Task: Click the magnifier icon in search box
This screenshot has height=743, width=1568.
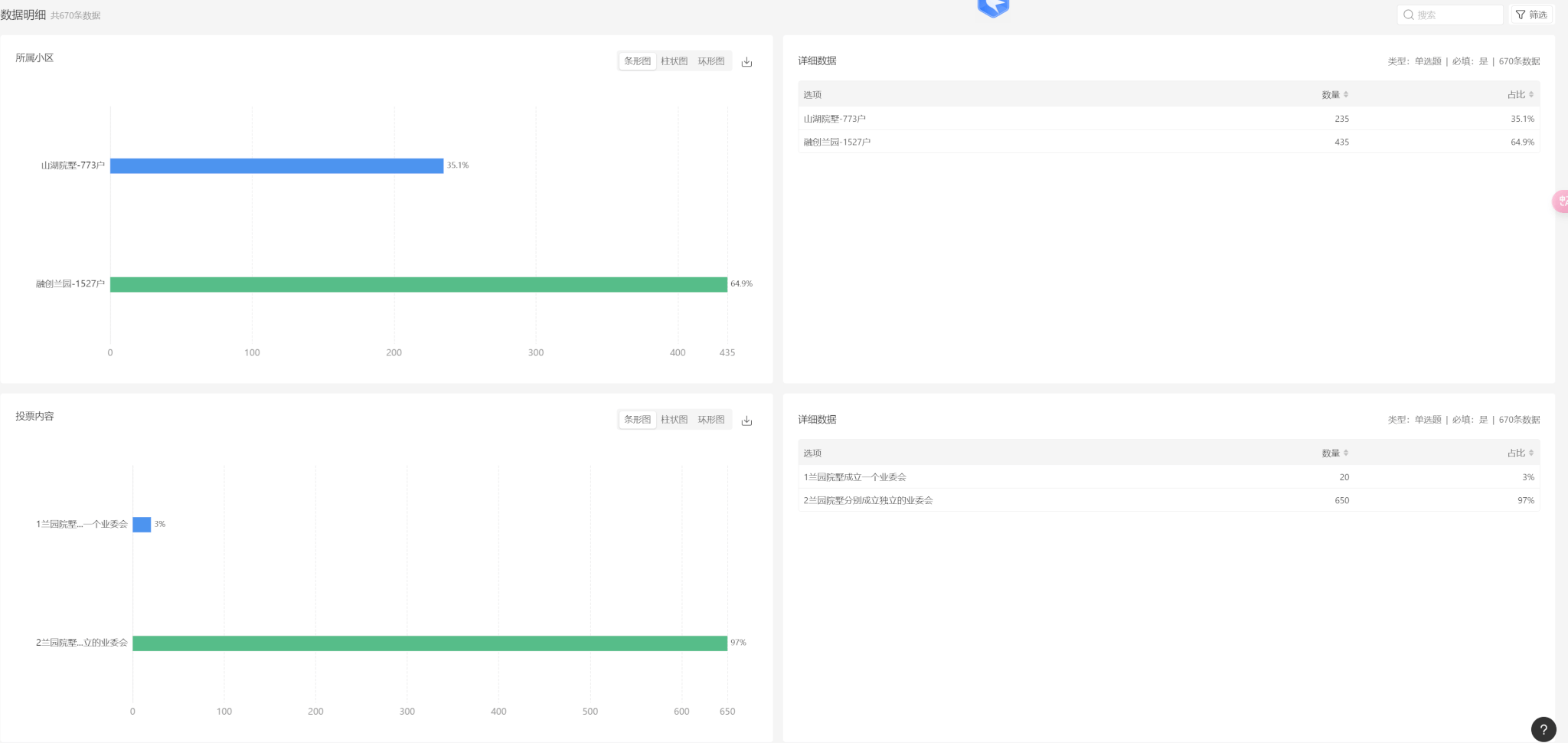Action: pos(1408,15)
